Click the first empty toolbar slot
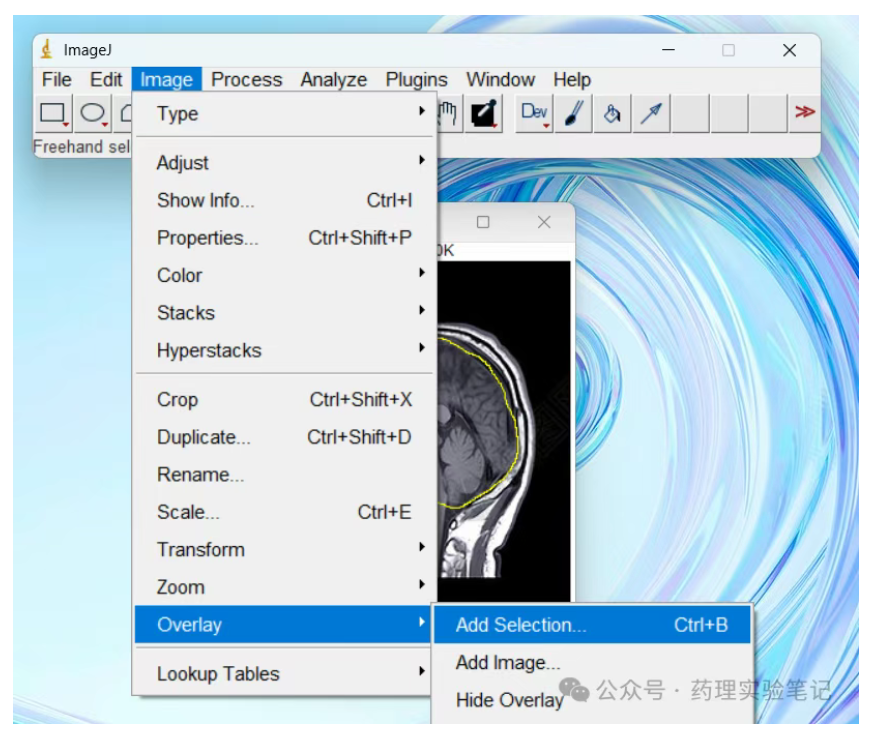This screenshot has height=741, width=874. (x=690, y=114)
